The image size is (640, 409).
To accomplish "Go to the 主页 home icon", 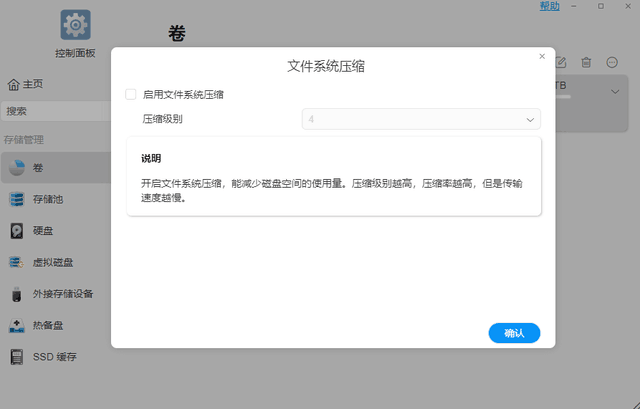I will pos(13,84).
